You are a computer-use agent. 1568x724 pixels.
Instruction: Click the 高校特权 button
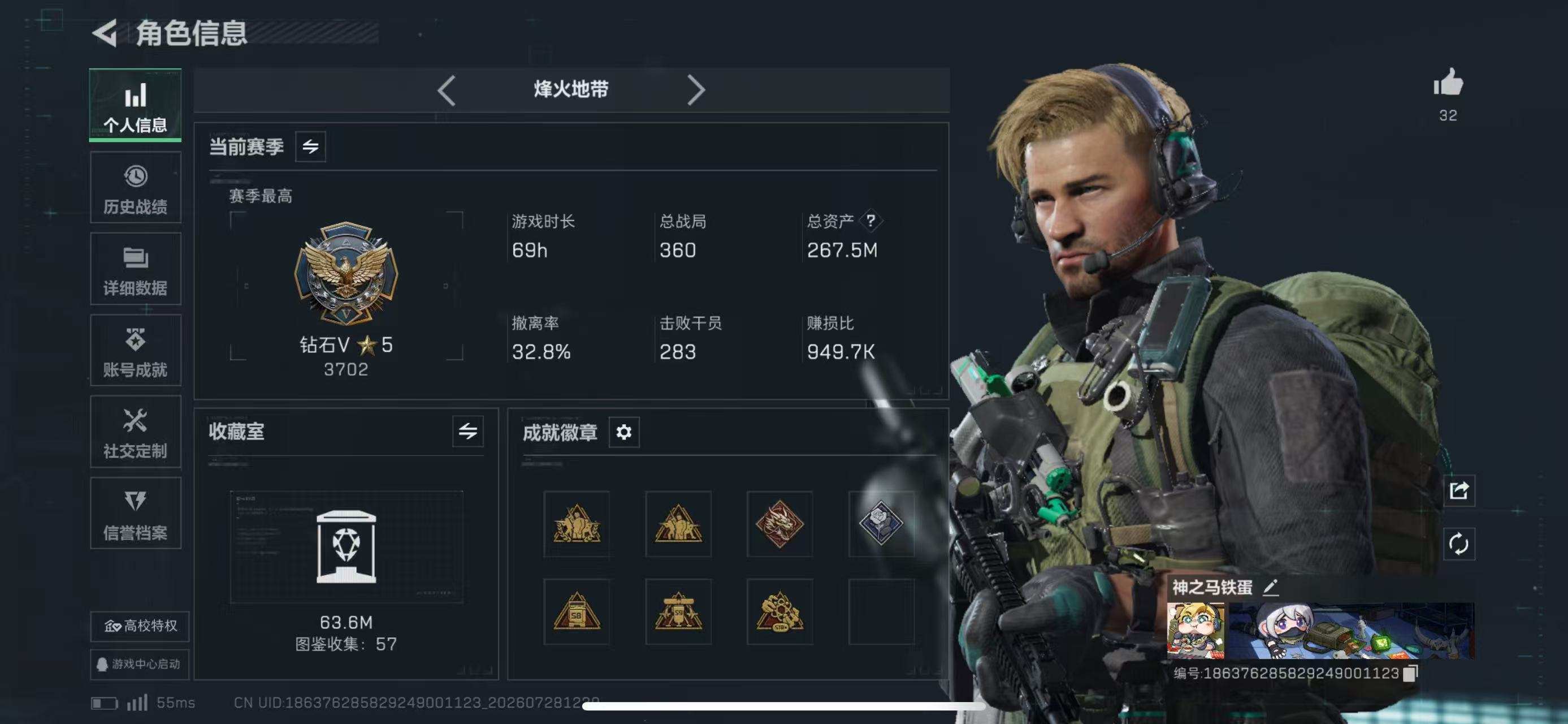(140, 626)
